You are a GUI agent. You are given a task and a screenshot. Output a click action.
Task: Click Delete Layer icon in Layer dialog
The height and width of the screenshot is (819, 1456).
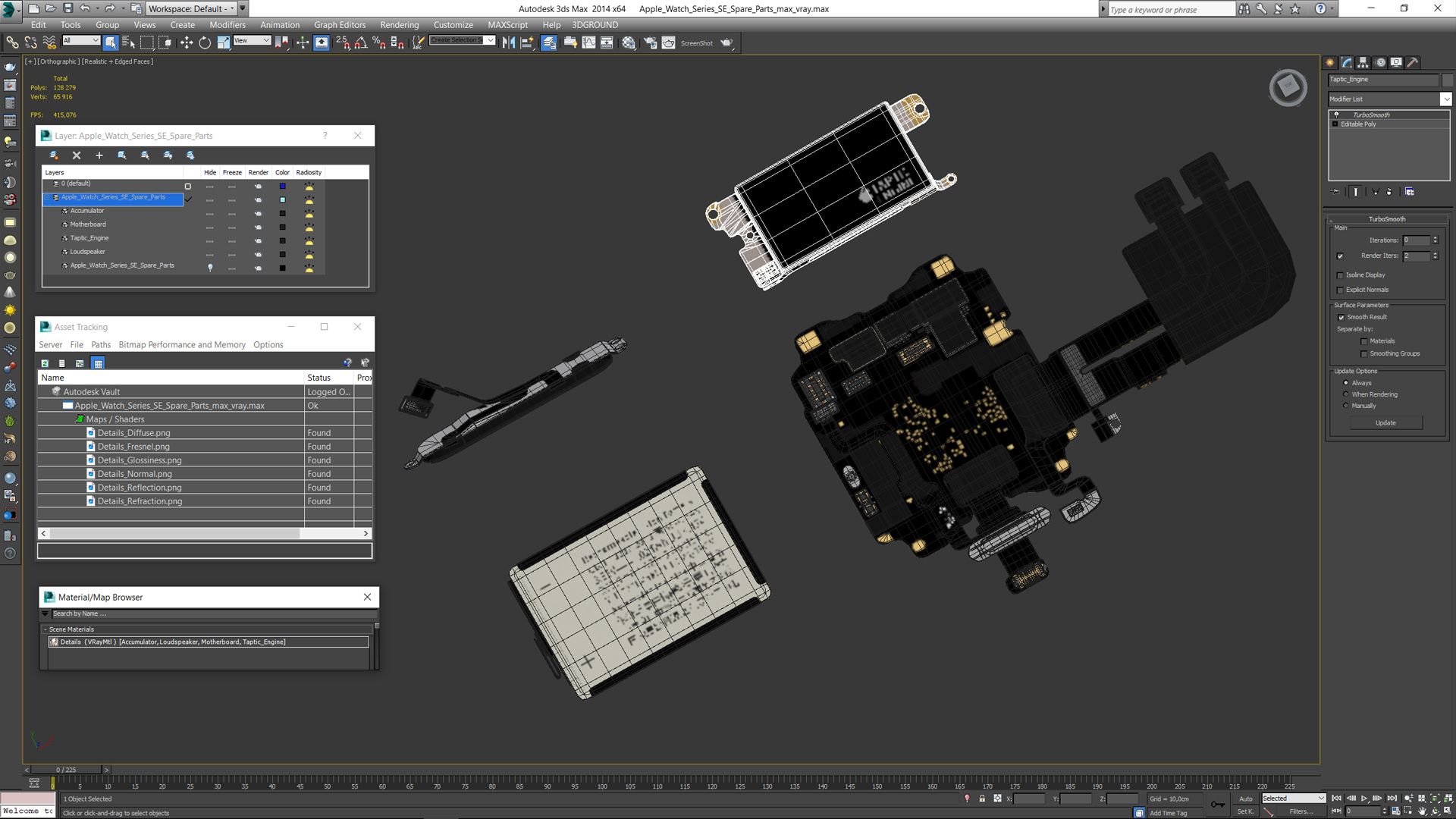click(77, 155)
